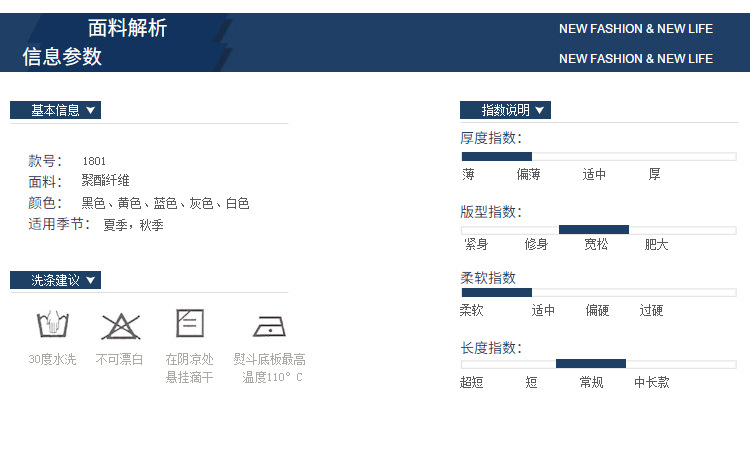Click the 30度水洗 caption
The width and height of the screenshot is (750, 455).
[x=52, y=359]
